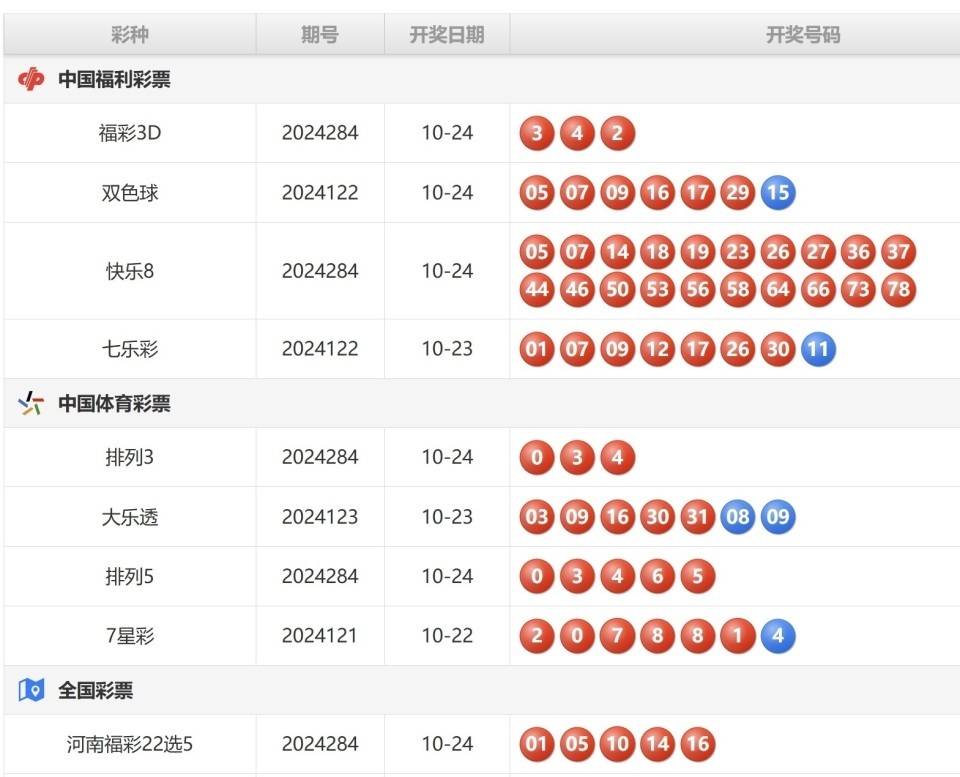Click red ball 29 in 双色球 row
The width and height of the screenshot is (960, 777).
pyautogui.click(x=738, y=192)
